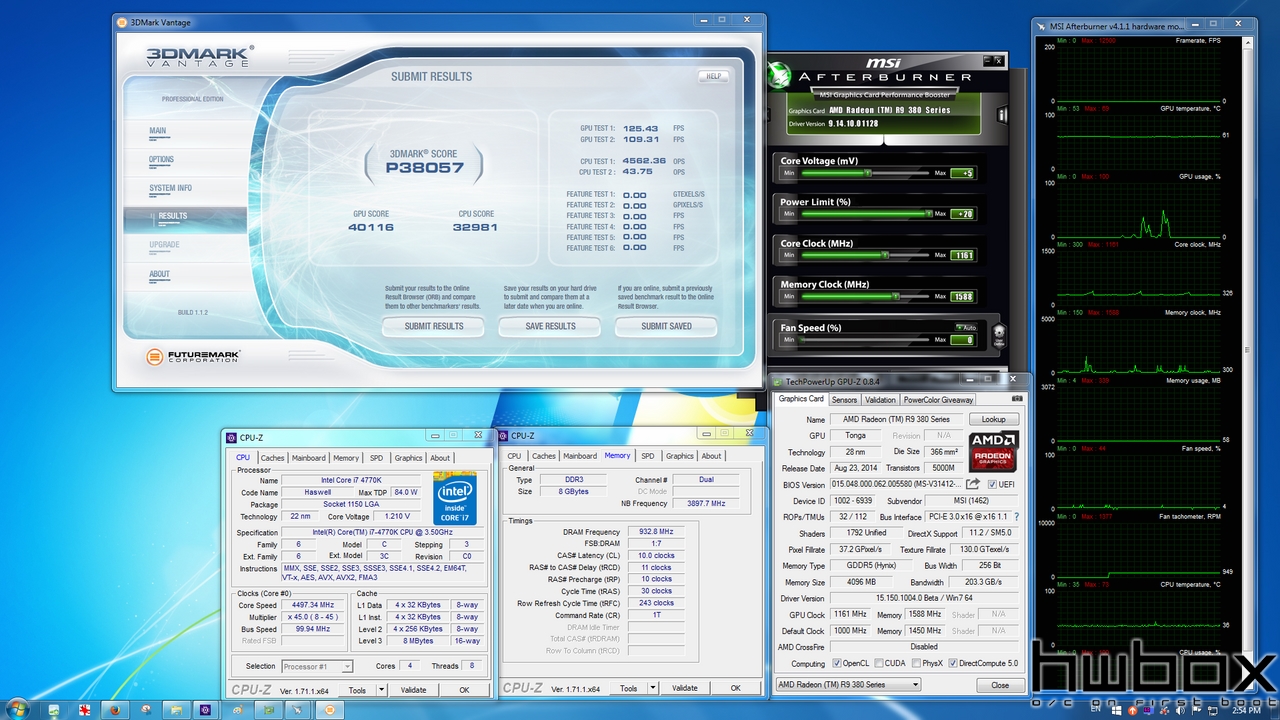Toggle the UEFI checkbox in GPU-Z
The image size is (1280, 720).
click(992, 485)
